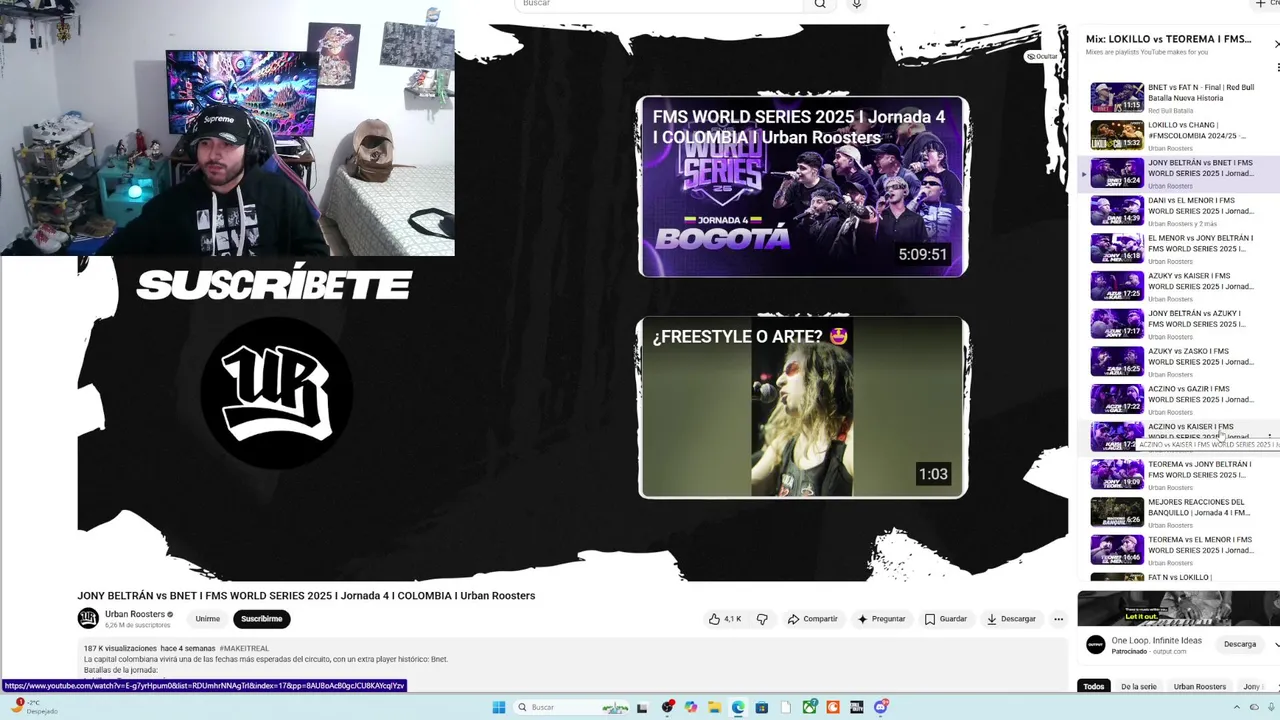Click Ocultar to hide end screen cards
Screen dimensions: 1280x720
(1042, 56)
